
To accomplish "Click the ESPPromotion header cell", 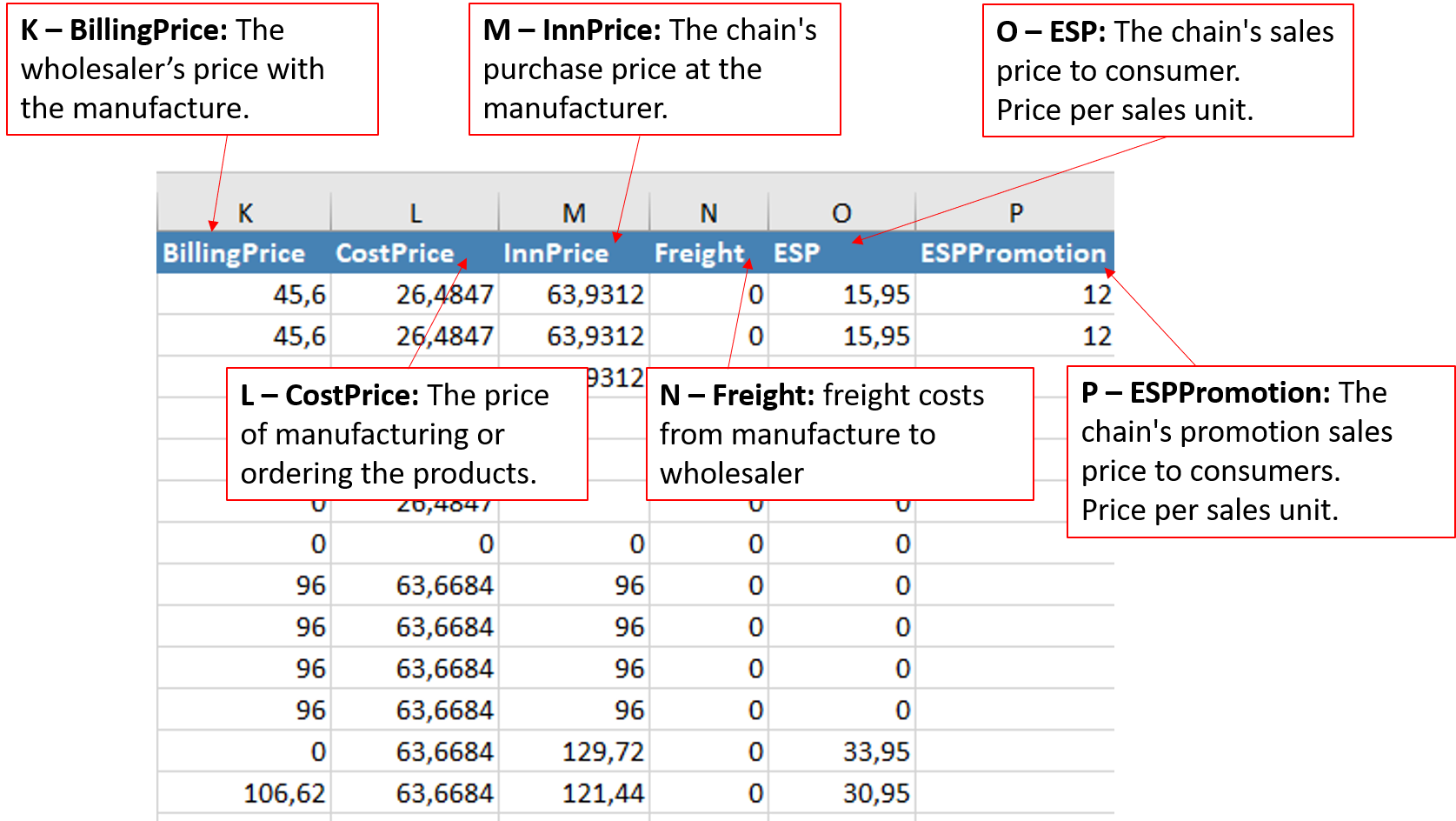I will tap(1015, 253).
